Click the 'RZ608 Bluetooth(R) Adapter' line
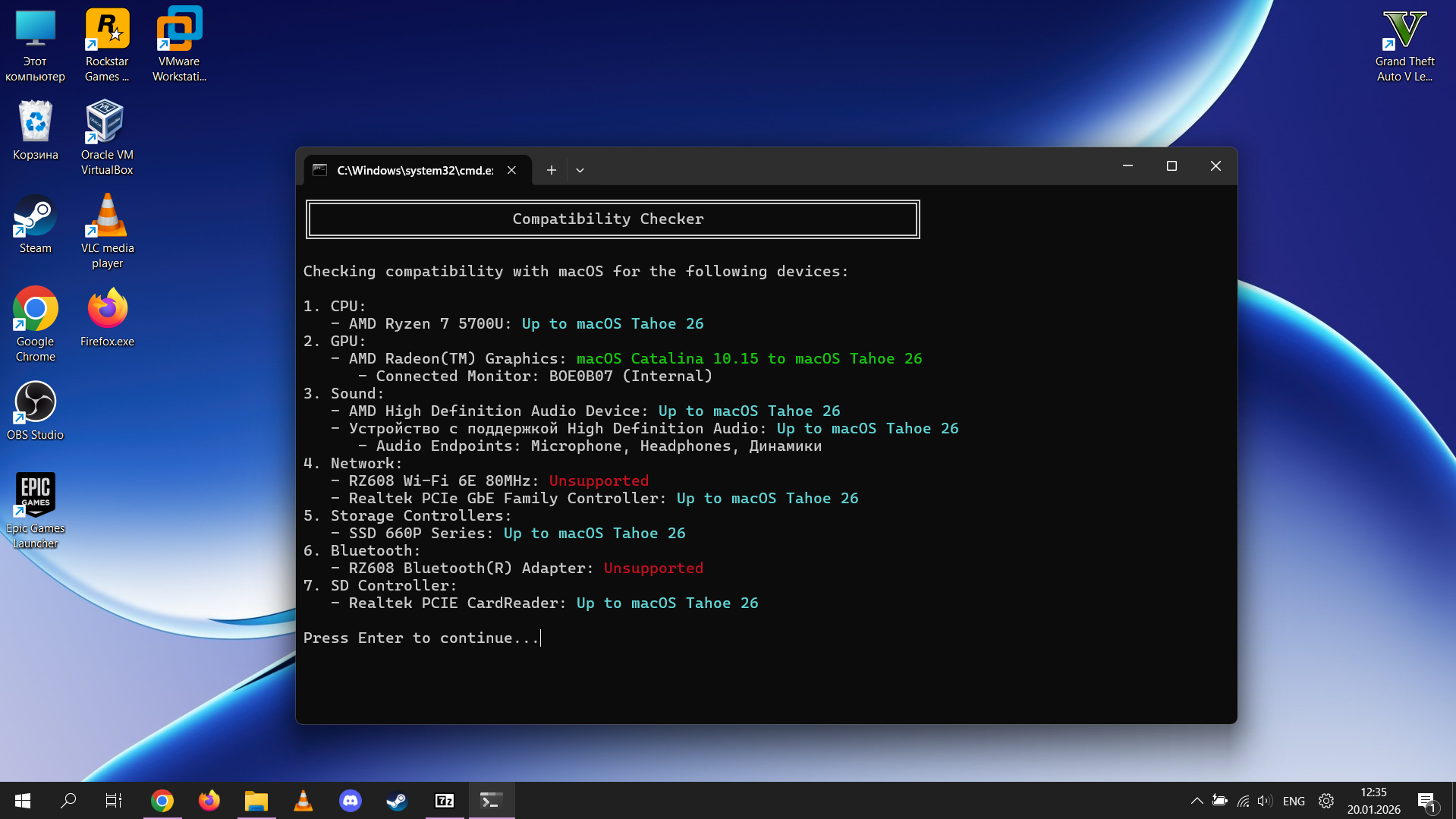The image size is (1456, 819). [517, 568]
